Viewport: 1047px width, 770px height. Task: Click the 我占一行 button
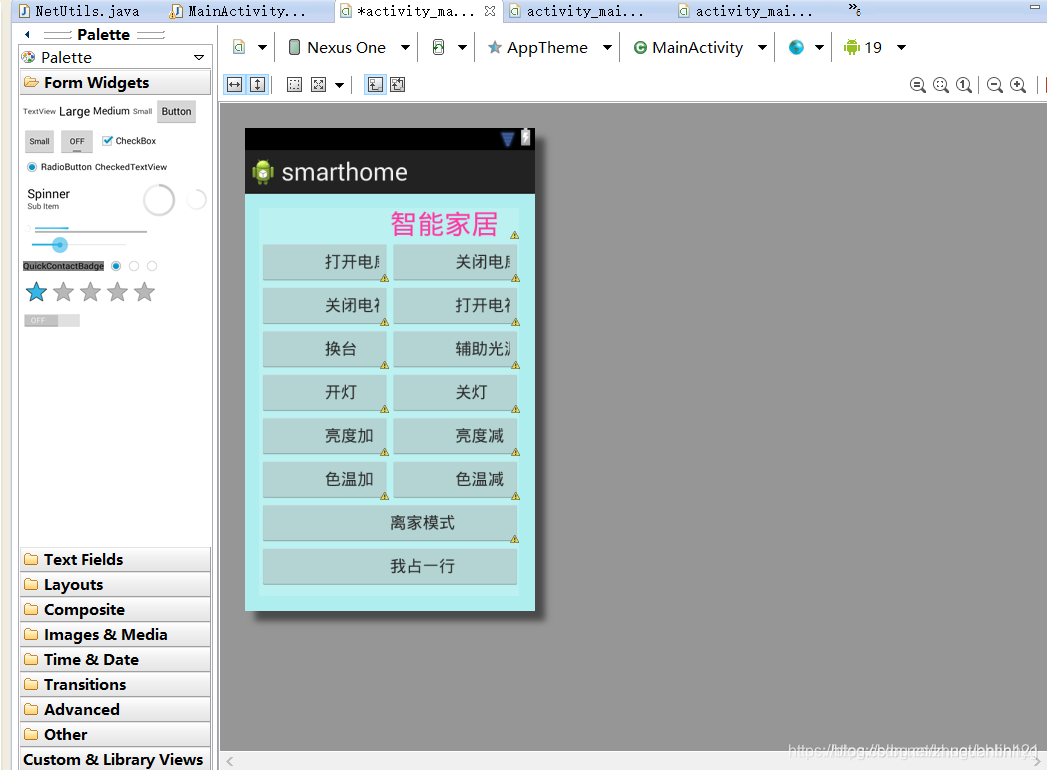[390, 566]
